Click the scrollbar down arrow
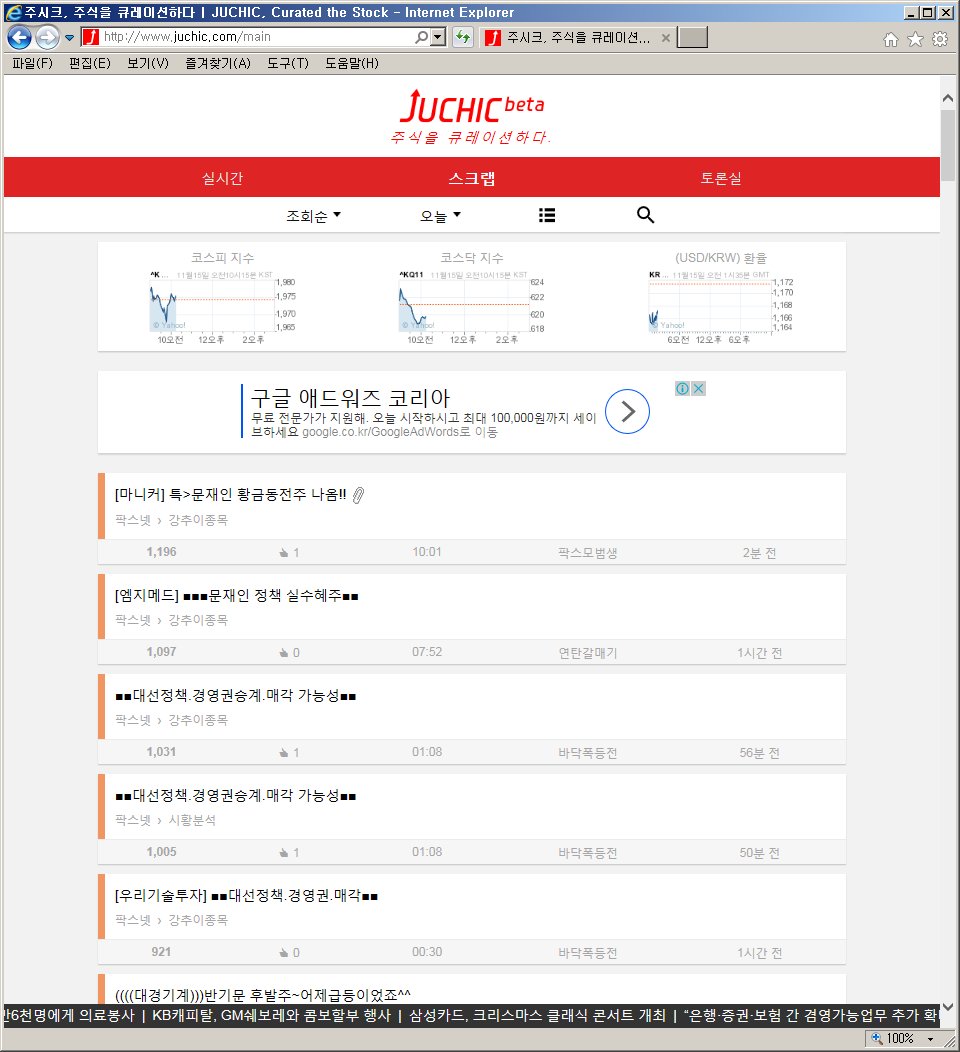 coord(948,1007)
